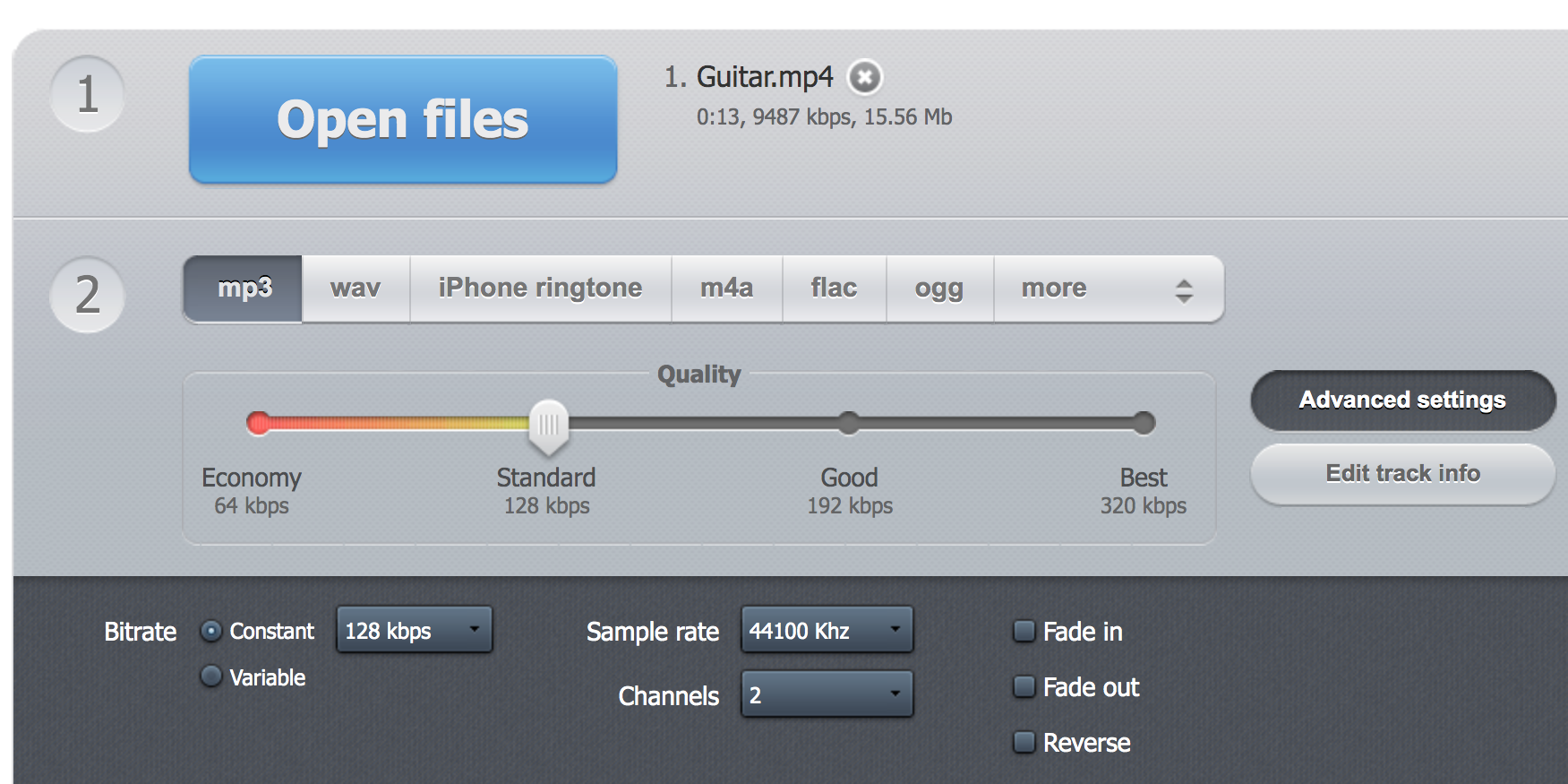Click the '192 kbps' Good label

pyautogui.click(x=850, y=506)
